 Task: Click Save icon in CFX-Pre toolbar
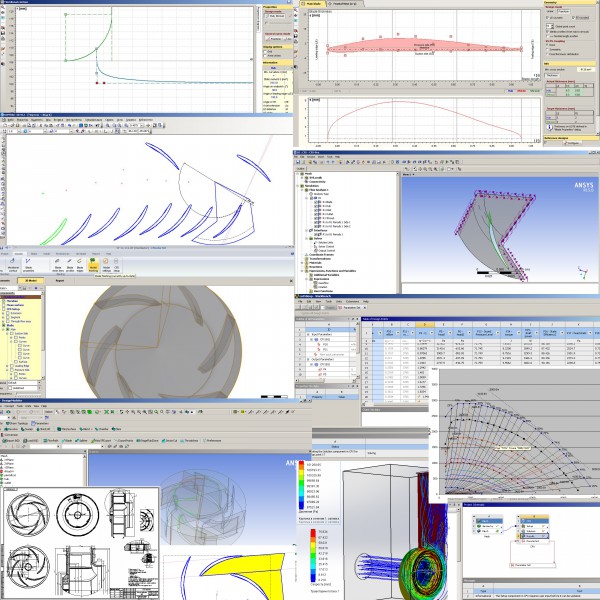point(298,162)
